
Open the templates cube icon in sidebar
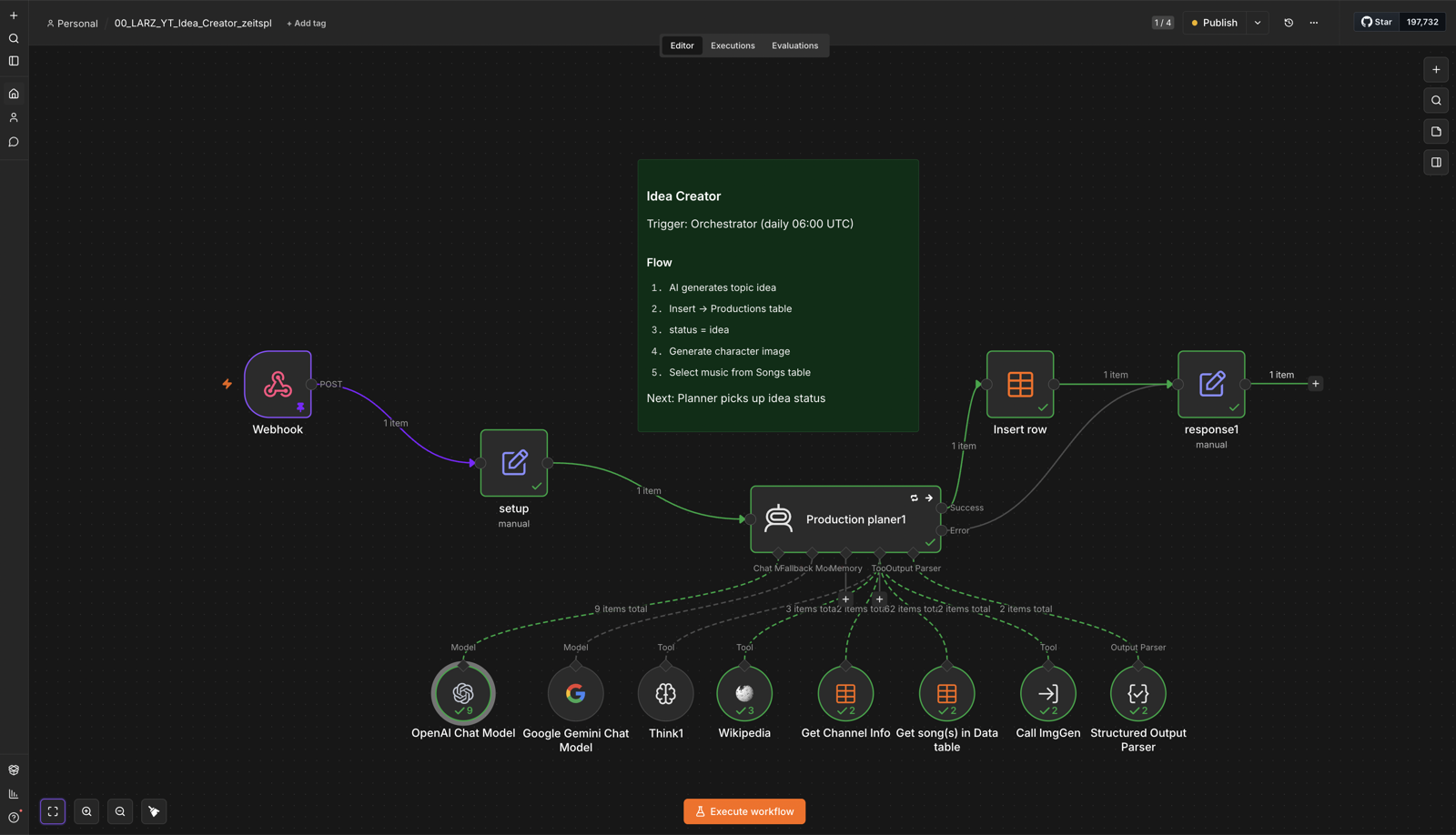tap(14, 770)
